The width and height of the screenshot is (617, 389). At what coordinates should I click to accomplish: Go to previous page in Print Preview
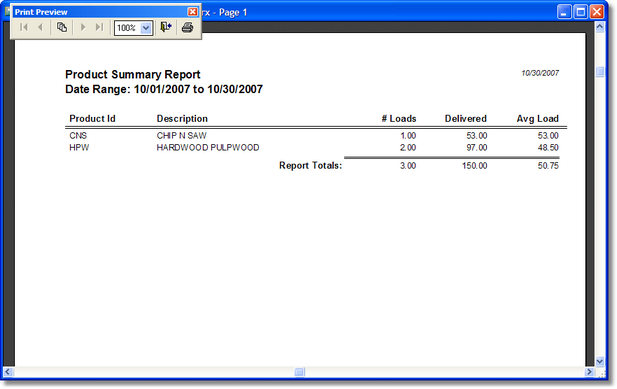[x=40, y=27]
